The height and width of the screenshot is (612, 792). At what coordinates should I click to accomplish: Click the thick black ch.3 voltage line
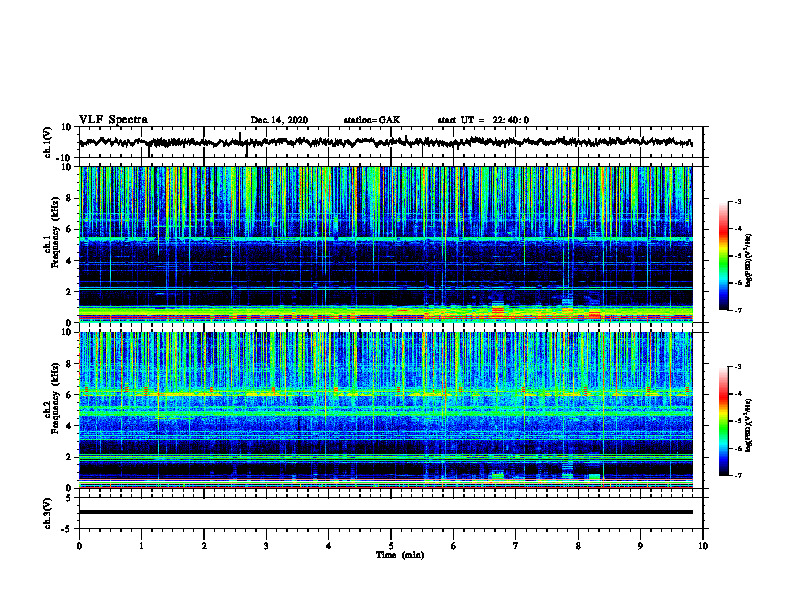click(385, 512)
